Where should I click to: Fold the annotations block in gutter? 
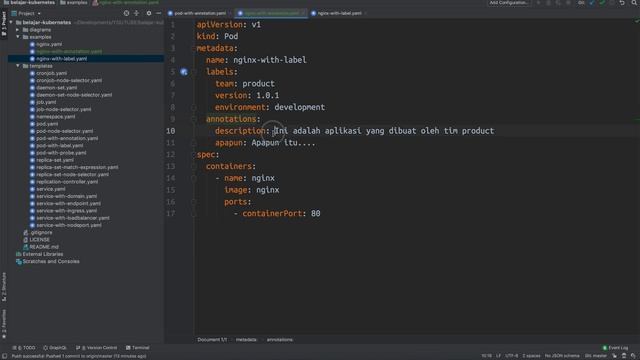(x=194, y=119)
